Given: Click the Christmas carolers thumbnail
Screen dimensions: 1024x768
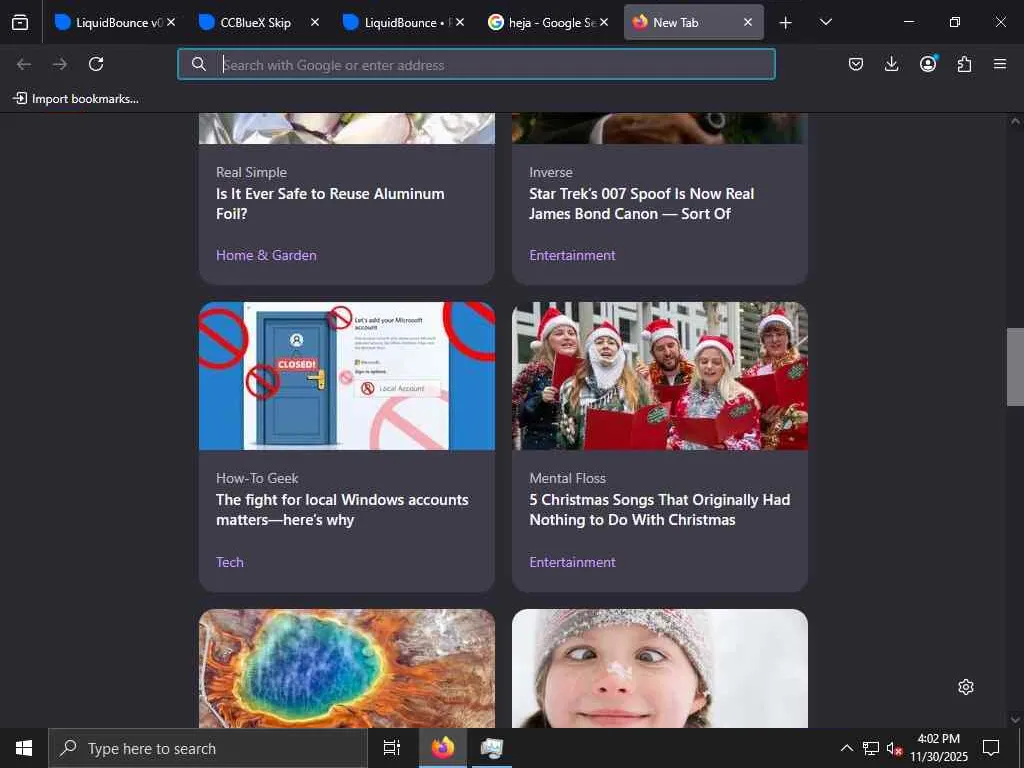Looking at the screenshot, I should pyautogui.click(x=660, y=376).
